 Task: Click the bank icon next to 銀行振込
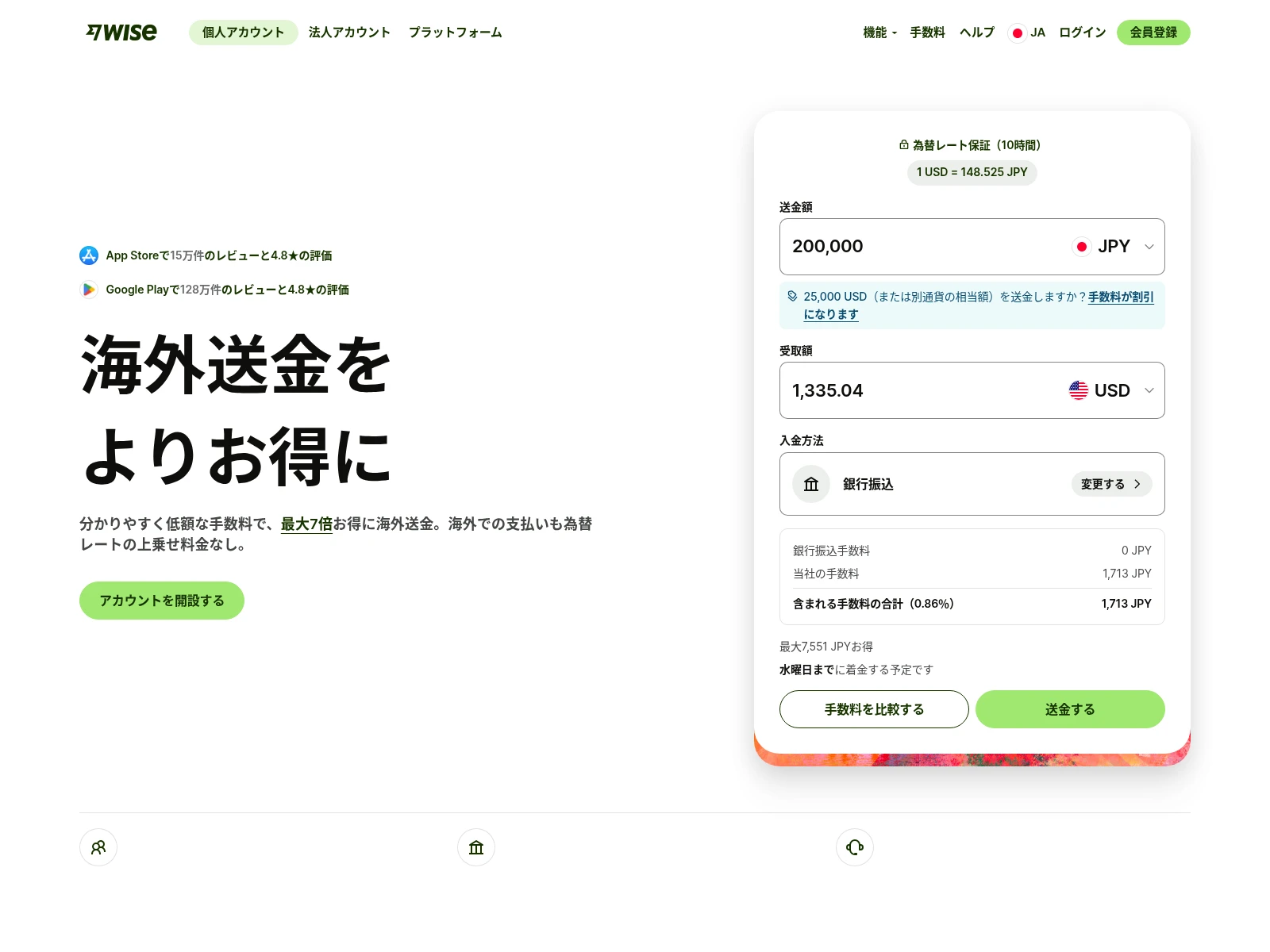click(x=810, y=484)
